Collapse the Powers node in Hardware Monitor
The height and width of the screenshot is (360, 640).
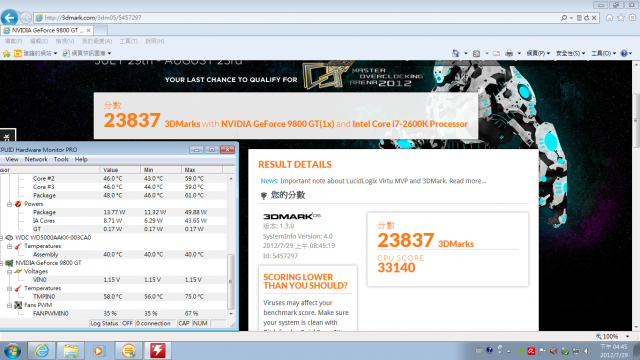click(x=9, y=204)
